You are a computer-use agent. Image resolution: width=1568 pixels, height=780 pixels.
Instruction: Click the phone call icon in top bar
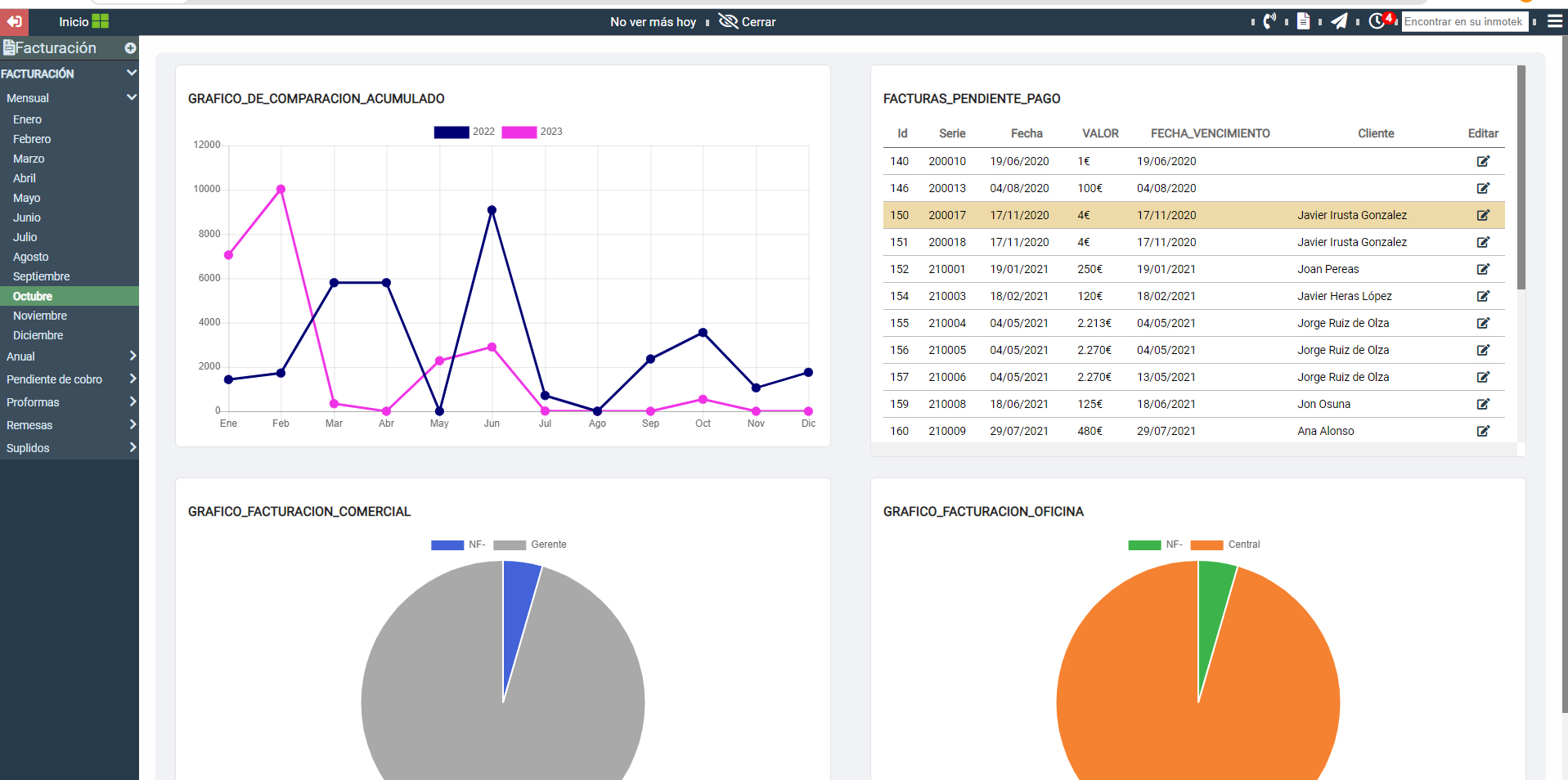point(1269,21)
